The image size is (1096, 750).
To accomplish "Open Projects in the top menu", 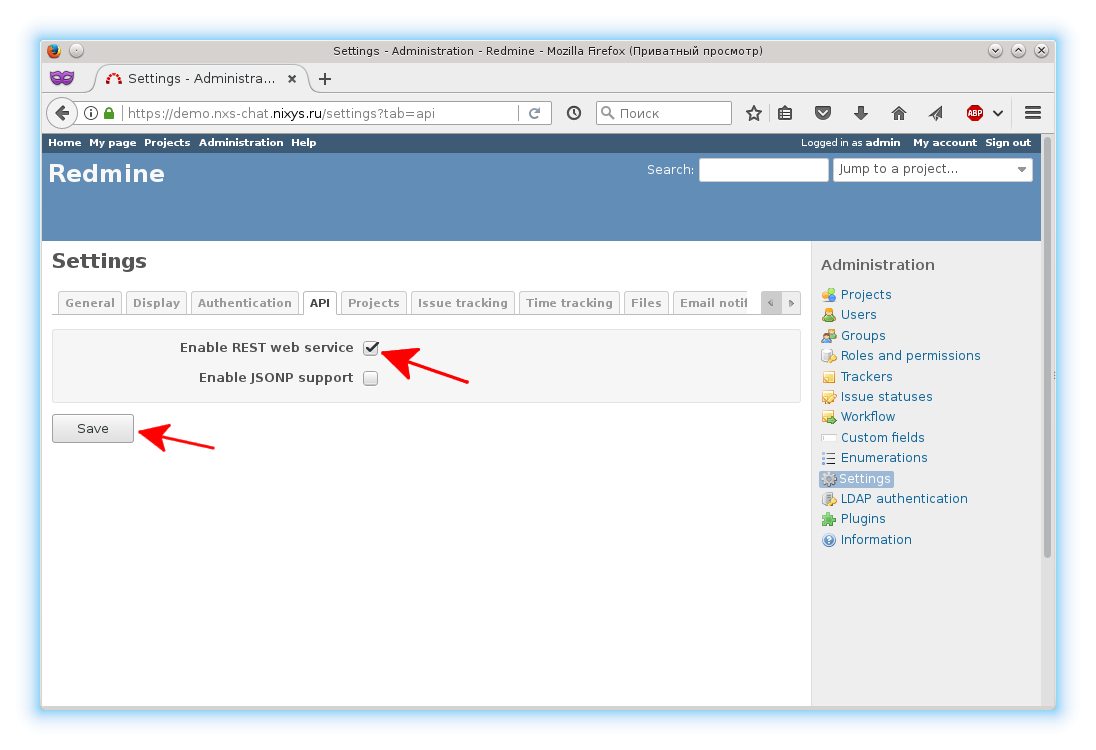I will 167,143.
